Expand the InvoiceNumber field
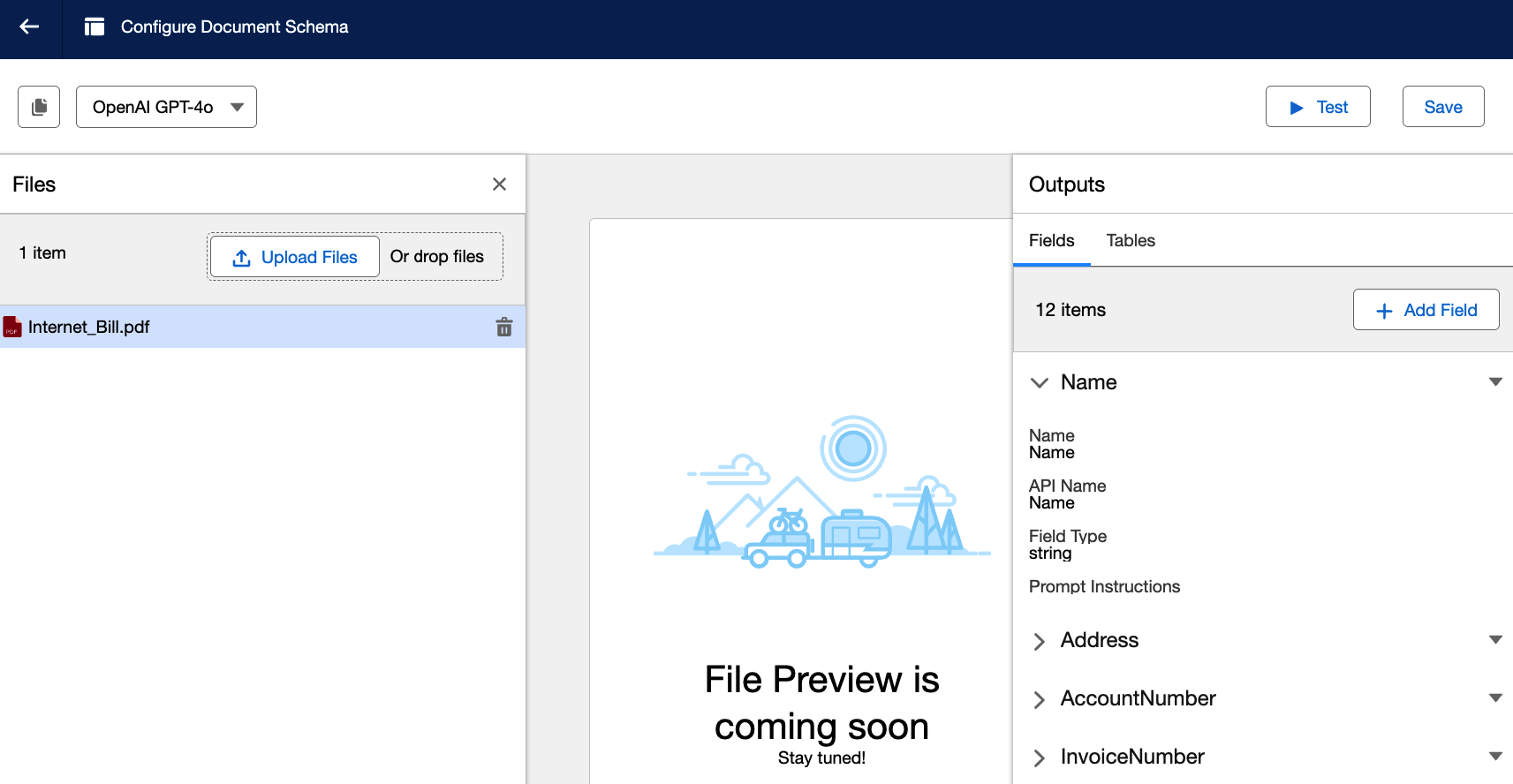This screenshot has height=784, width=1513. tap(1040, 758)
